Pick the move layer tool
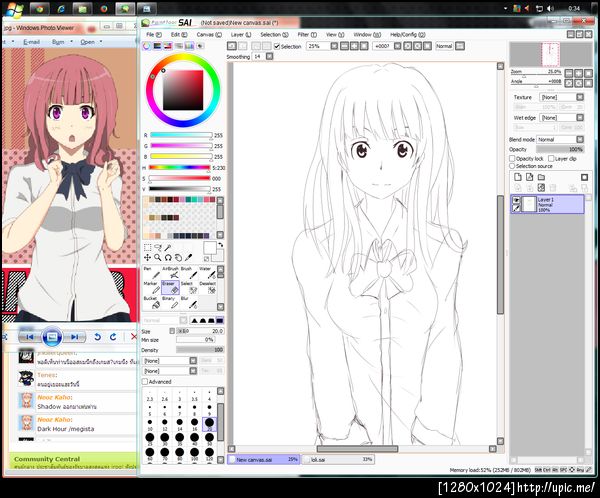This screenshot has height=498, width=600. click(147, 258)
